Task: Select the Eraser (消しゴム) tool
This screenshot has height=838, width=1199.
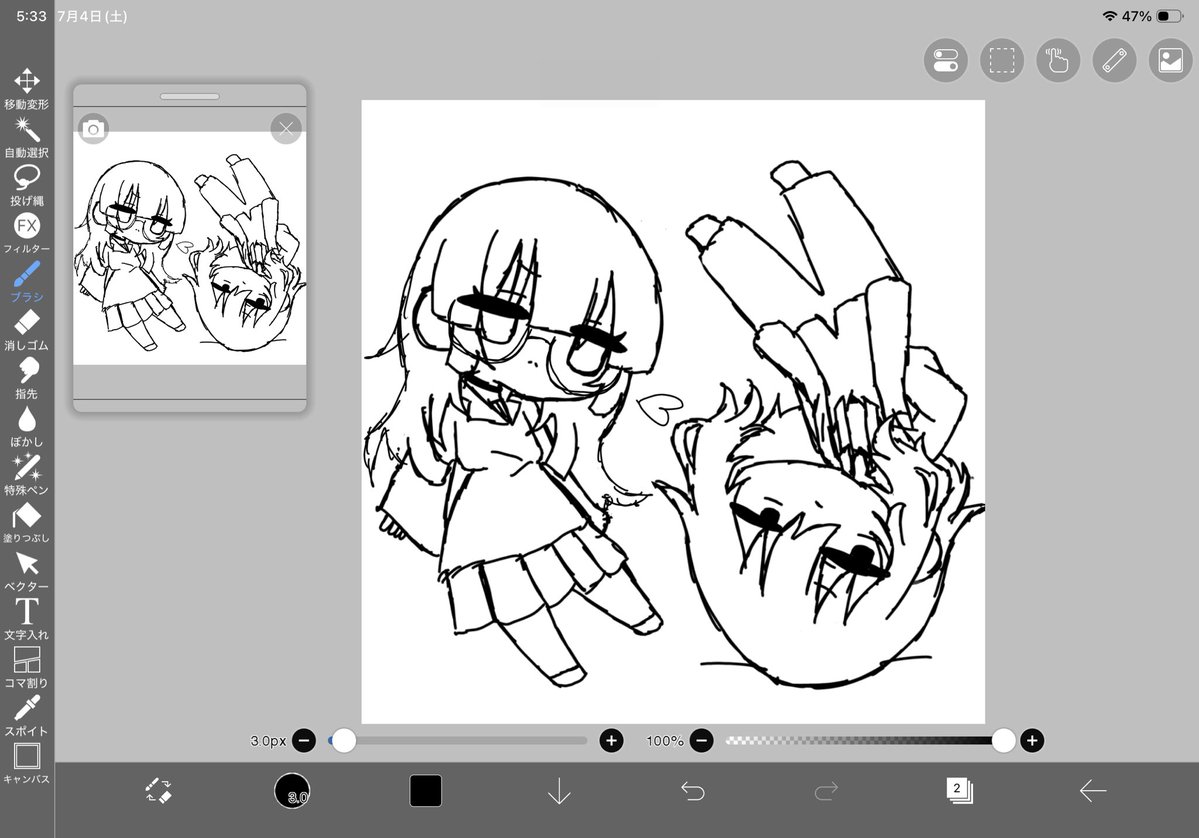Action: tap(27, 330)
